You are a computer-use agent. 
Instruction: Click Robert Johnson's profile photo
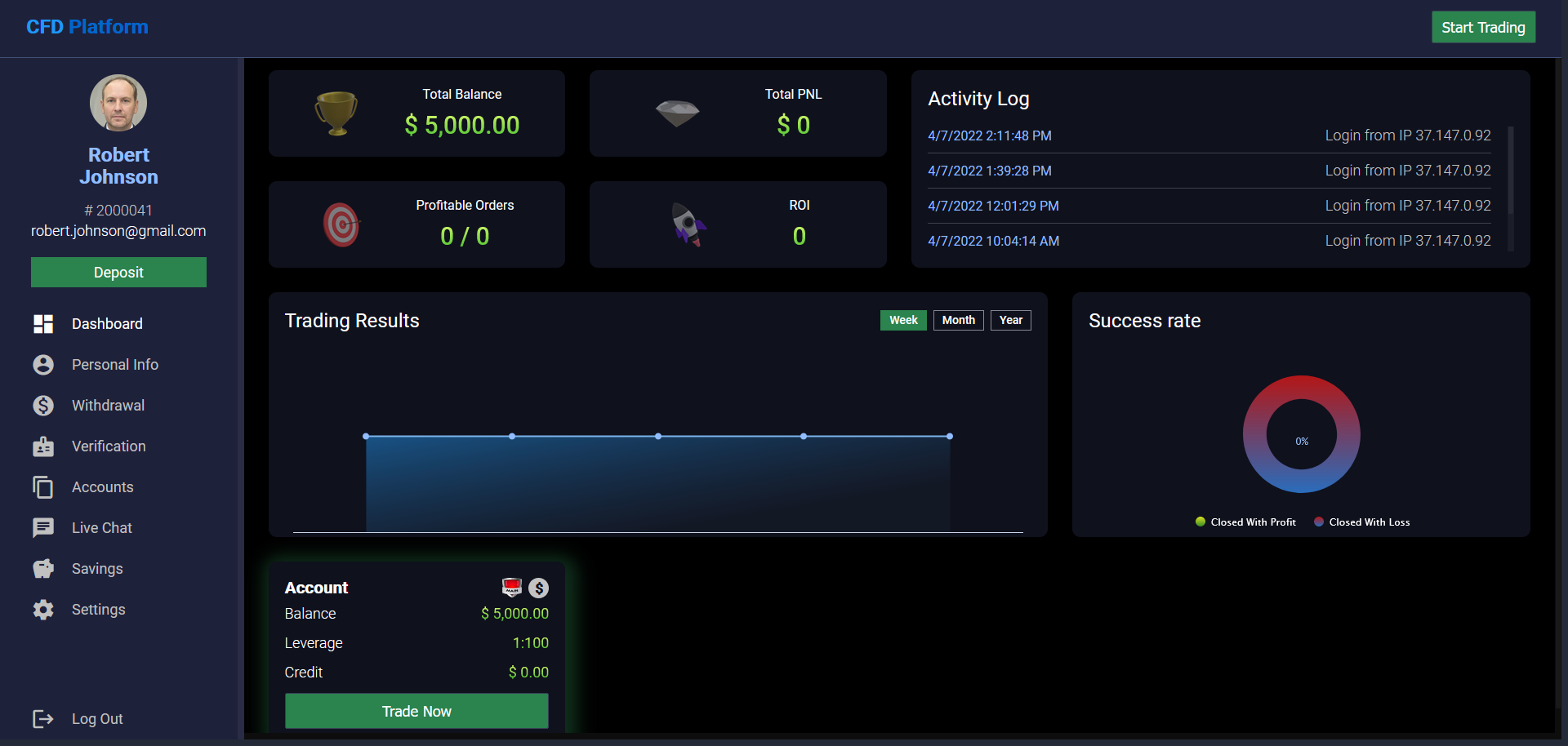pyautogui.click(x=118, y=104)
